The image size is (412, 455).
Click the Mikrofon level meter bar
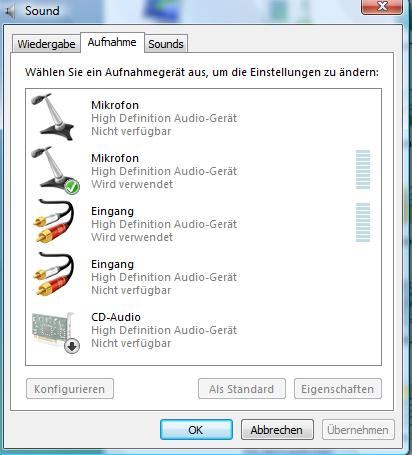coord(363,170)
